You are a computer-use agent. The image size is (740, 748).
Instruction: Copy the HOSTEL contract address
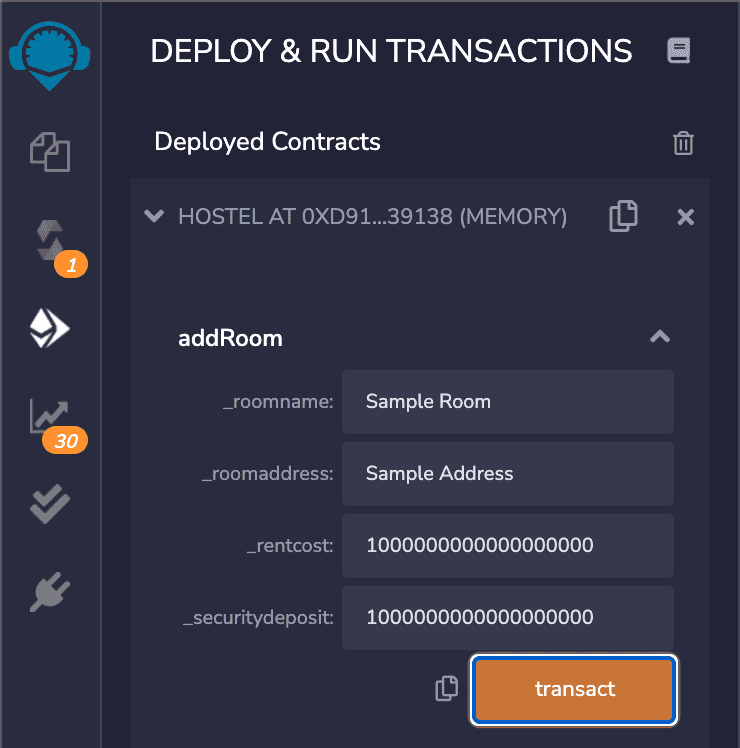tap(623, 216)
